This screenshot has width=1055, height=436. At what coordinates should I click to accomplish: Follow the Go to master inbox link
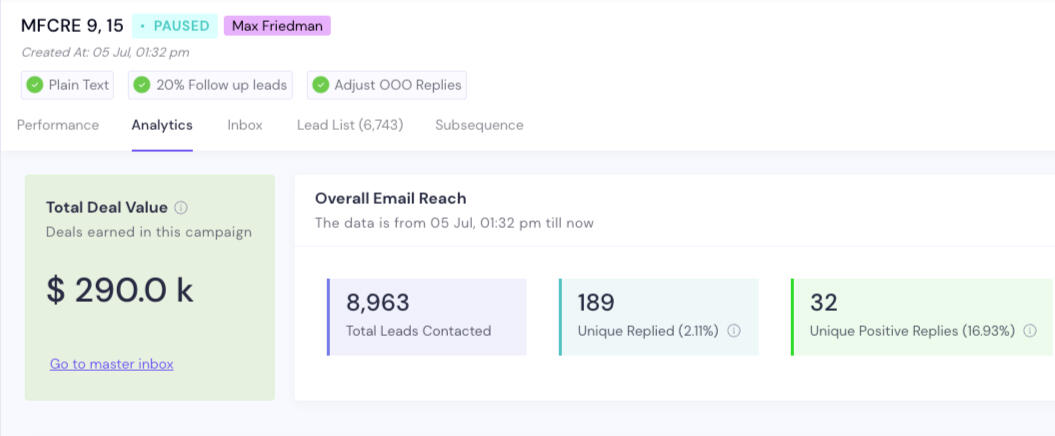pyautogui.click(x=112, y=364)
